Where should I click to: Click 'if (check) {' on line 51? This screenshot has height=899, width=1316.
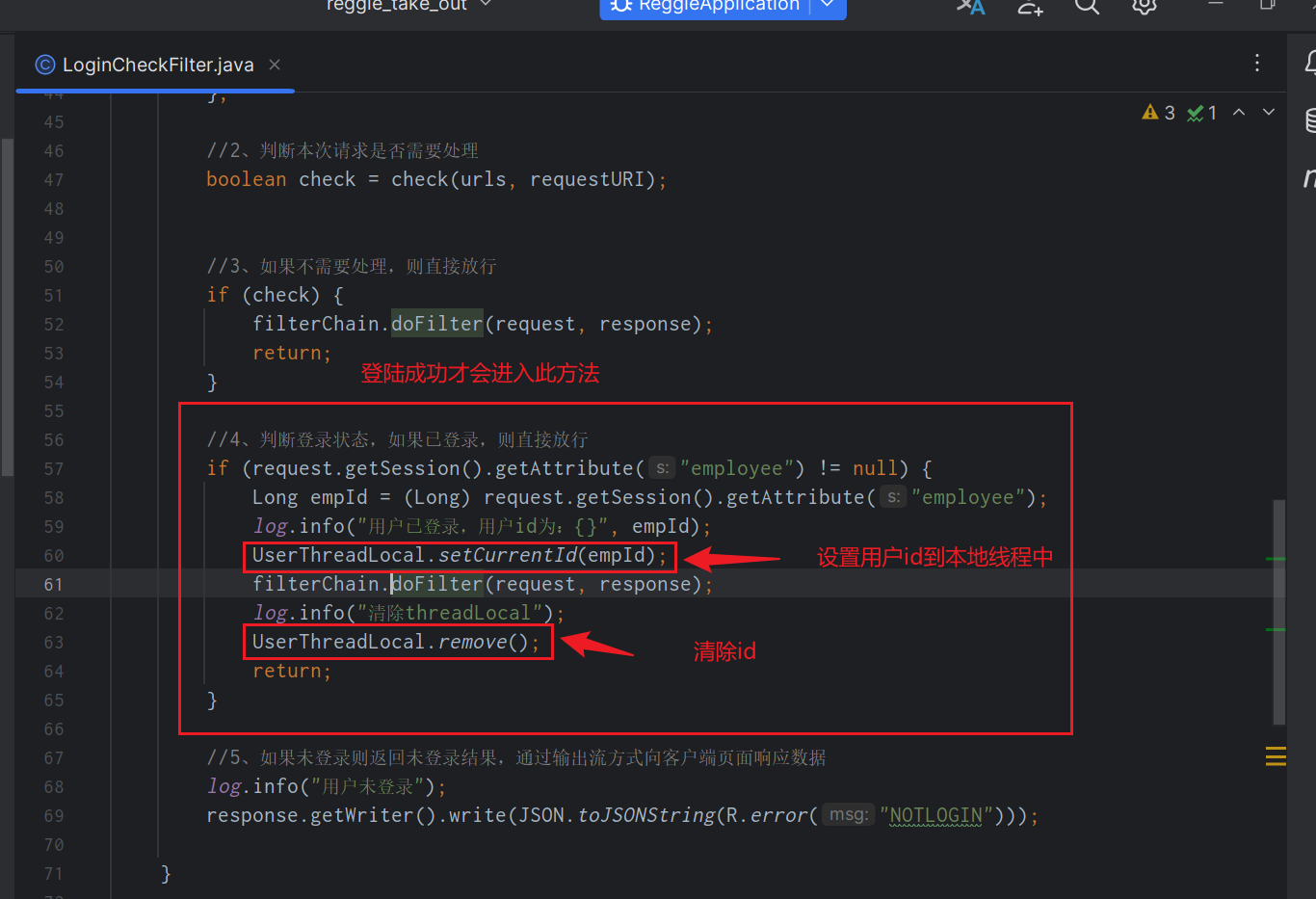[275, 295]
